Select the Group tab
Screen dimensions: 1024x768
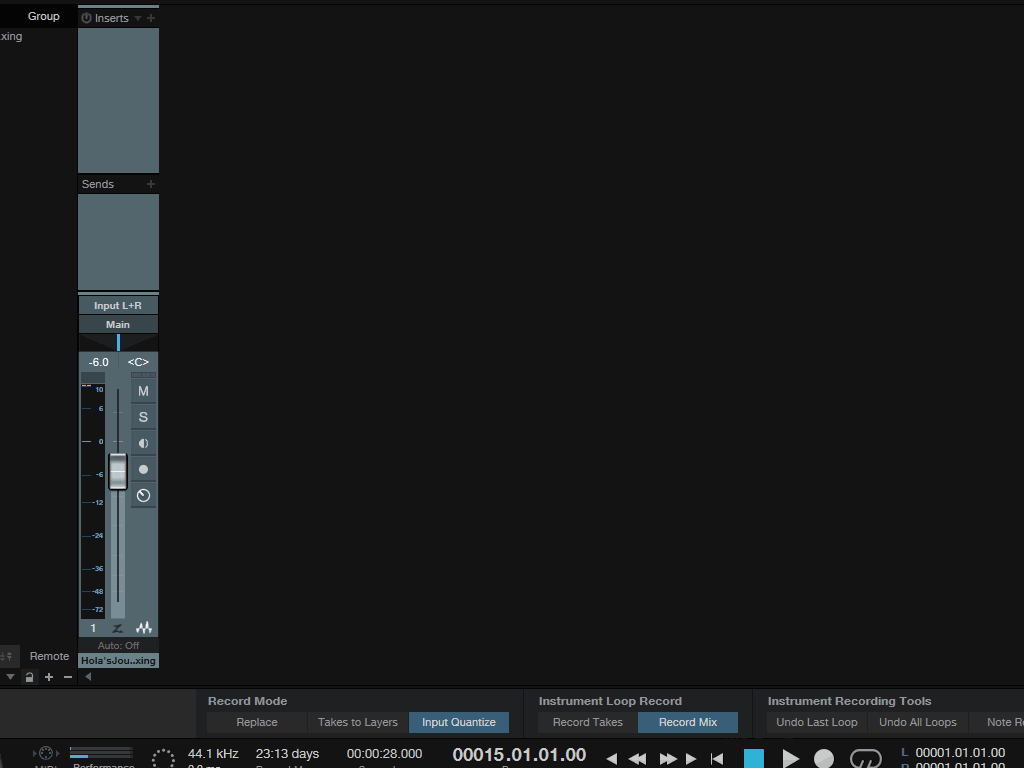pyautogui.click(x=44, y=16)
